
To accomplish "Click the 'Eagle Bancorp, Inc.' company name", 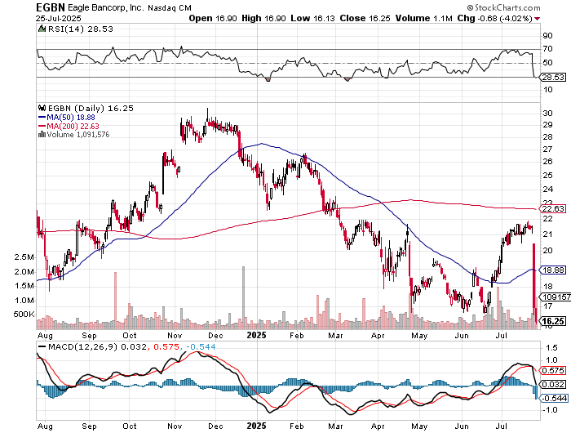I will click(105, 8).
